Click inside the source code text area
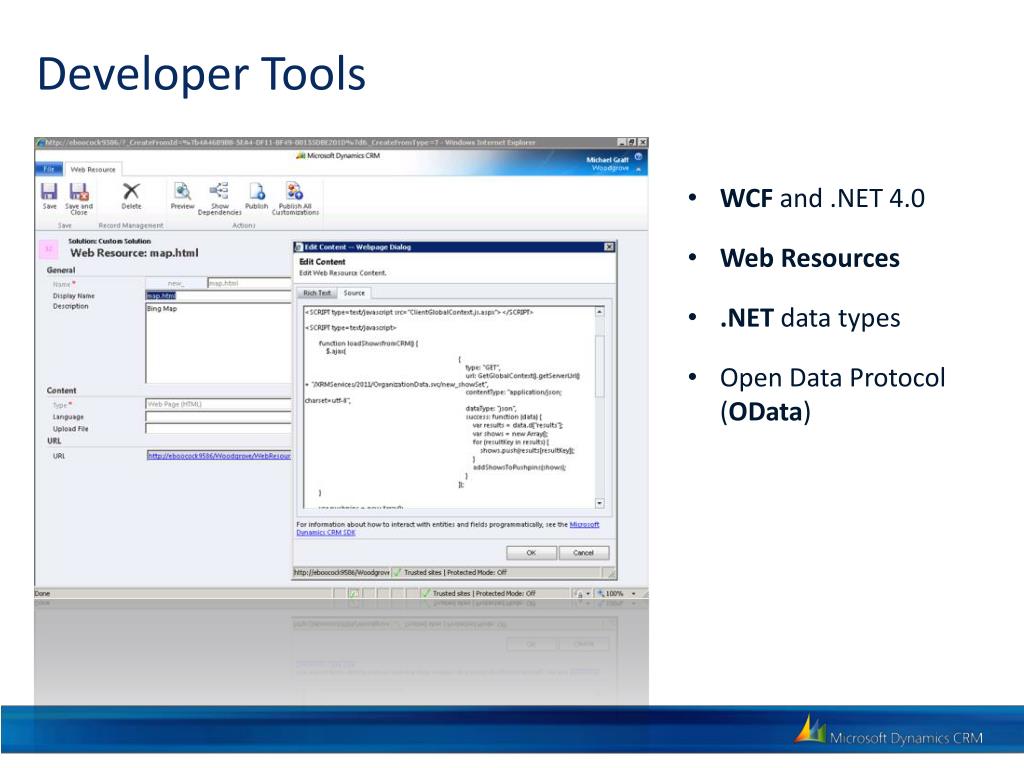This screenshot has height=768, width=1024. click(449, 408)
